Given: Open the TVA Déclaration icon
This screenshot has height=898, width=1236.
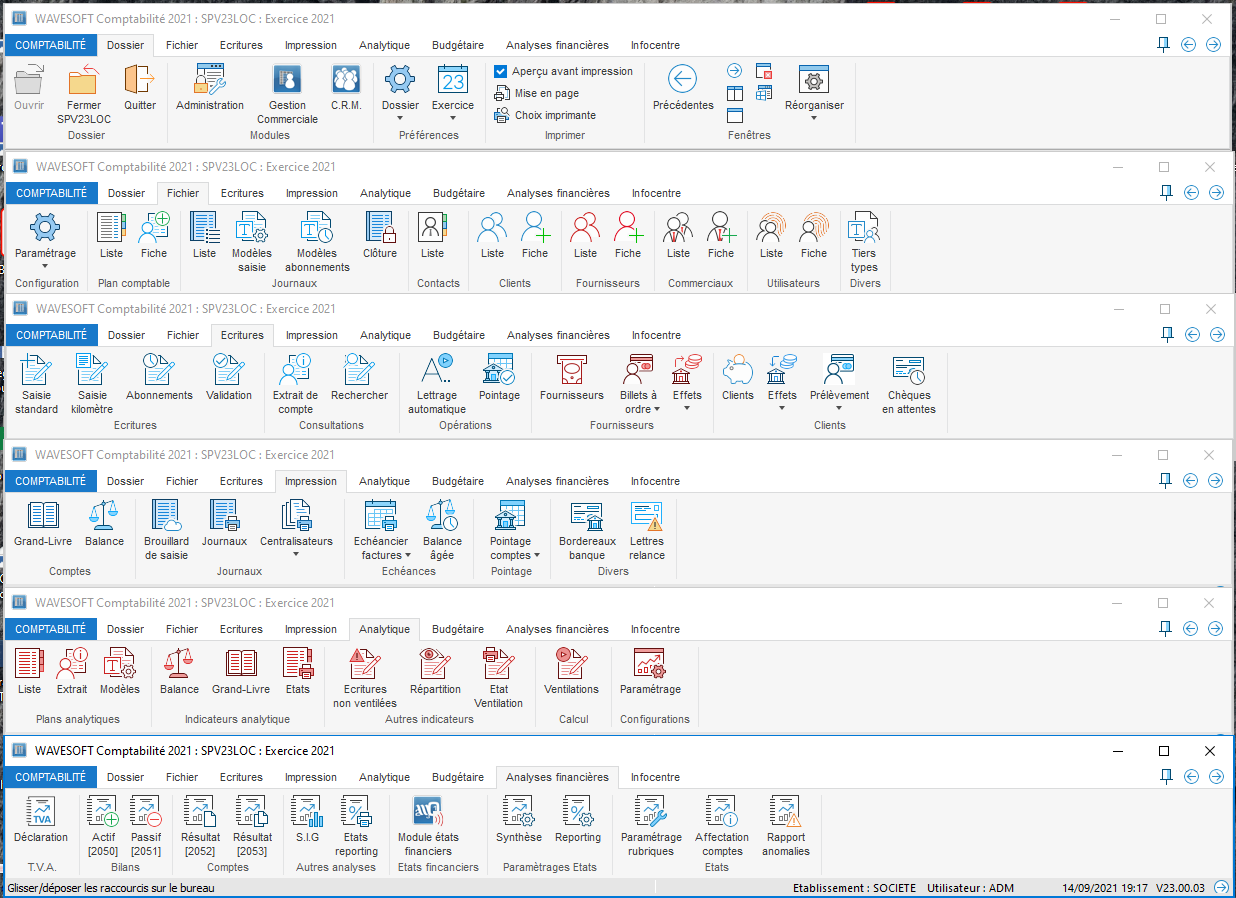Looking at the screenshot, I should (41, 812).
